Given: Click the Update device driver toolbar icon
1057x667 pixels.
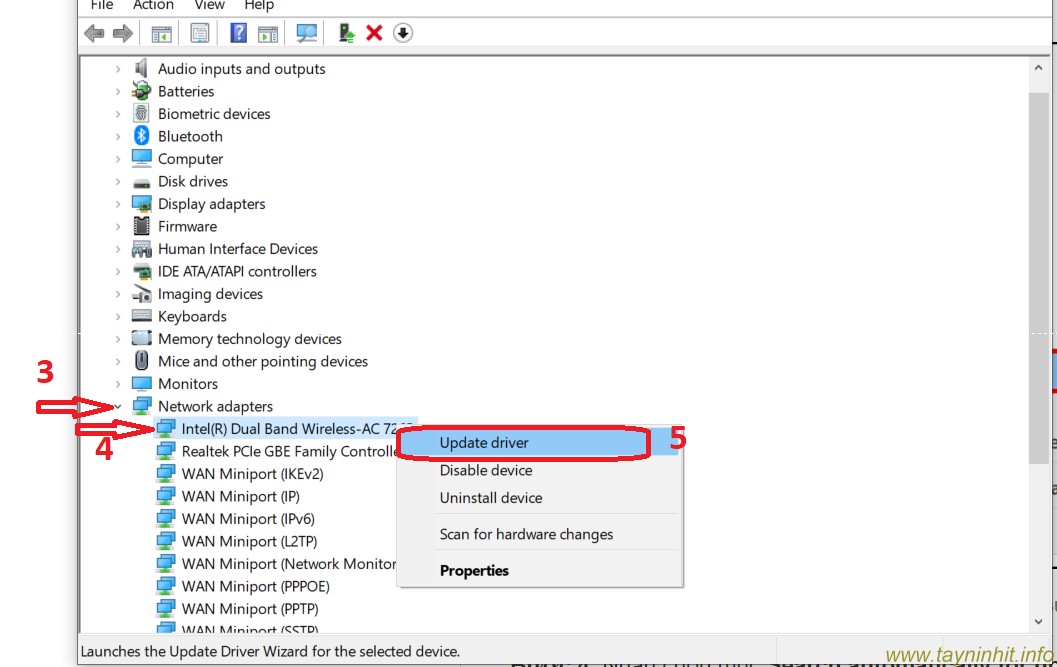Looking at the screenshot, I should point(346,33).
